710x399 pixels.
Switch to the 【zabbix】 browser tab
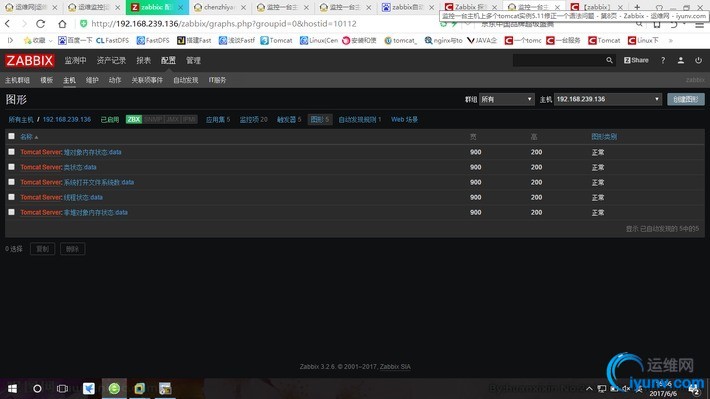pos(596,7)
